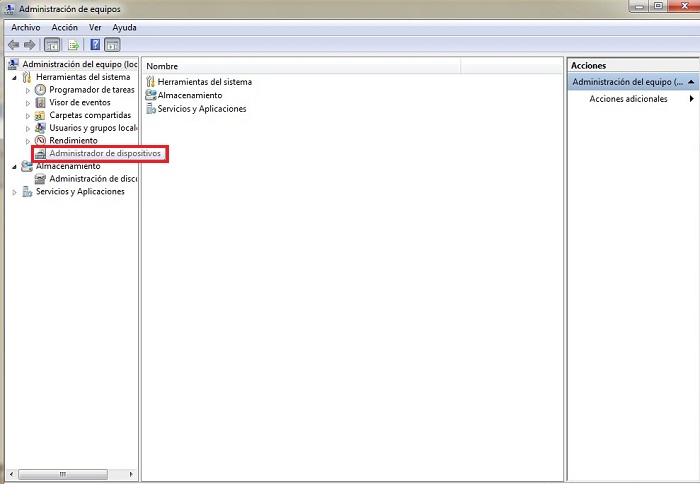Expand Carpetas compartidas node

[28, 116]
